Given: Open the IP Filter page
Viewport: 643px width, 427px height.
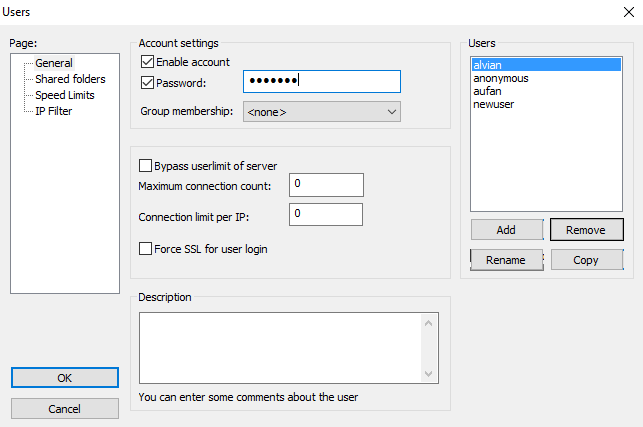Looking at the screenshot, I should click(x=54, y=111).
